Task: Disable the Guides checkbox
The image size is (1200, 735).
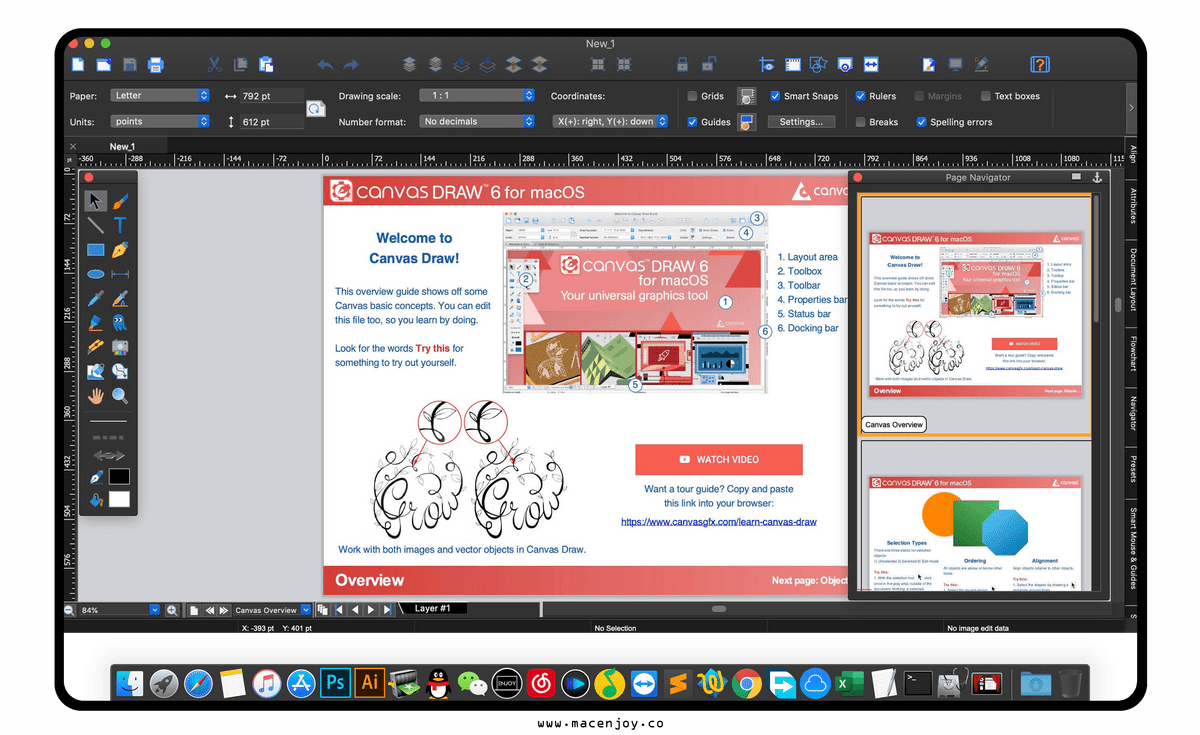Action: [x=693, y=122]
